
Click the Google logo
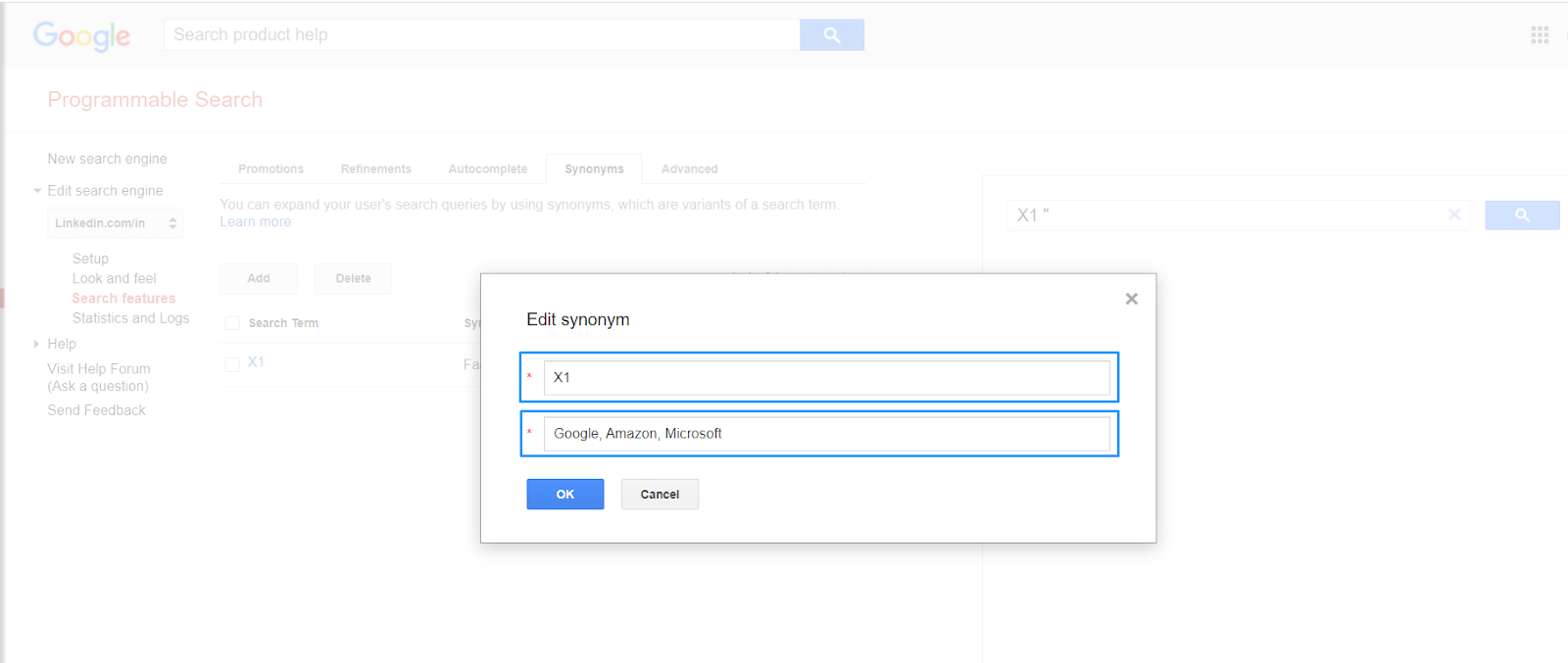81,36
